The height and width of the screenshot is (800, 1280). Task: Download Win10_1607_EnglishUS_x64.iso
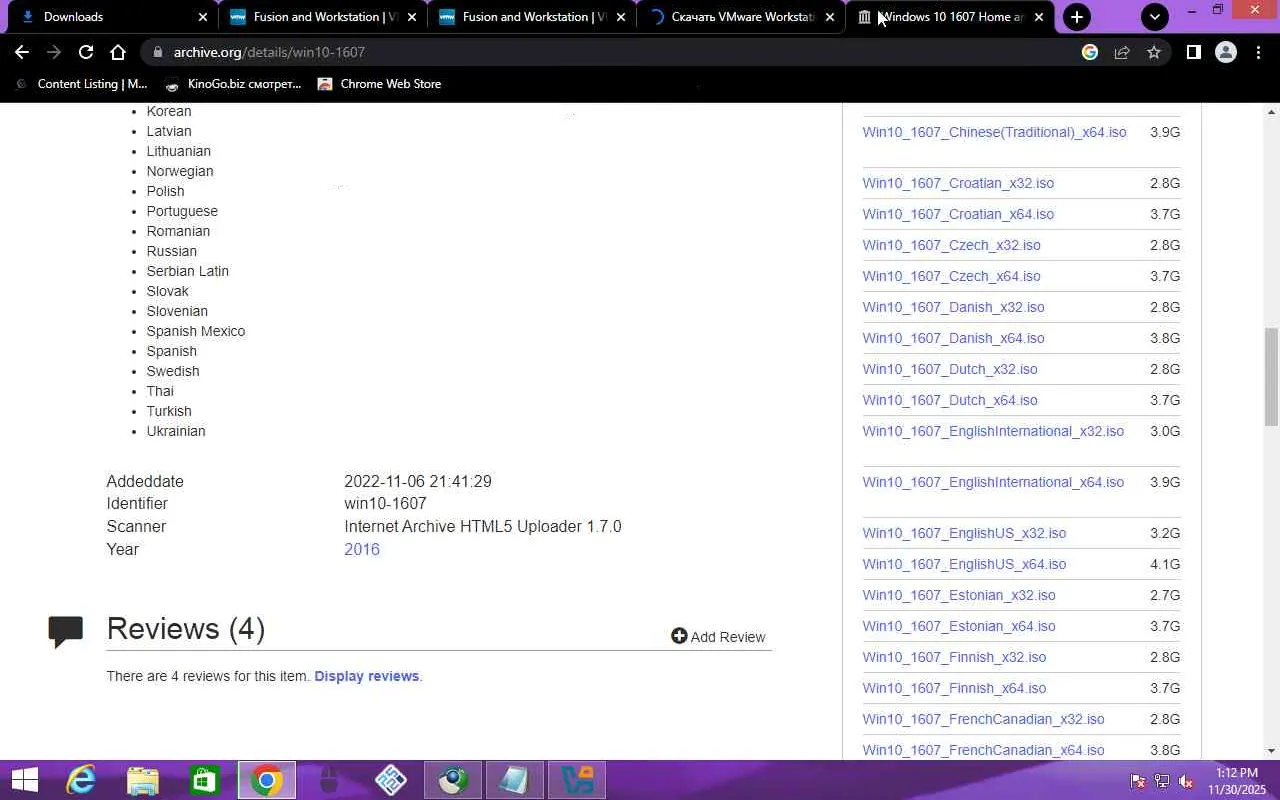coord(964,564)
